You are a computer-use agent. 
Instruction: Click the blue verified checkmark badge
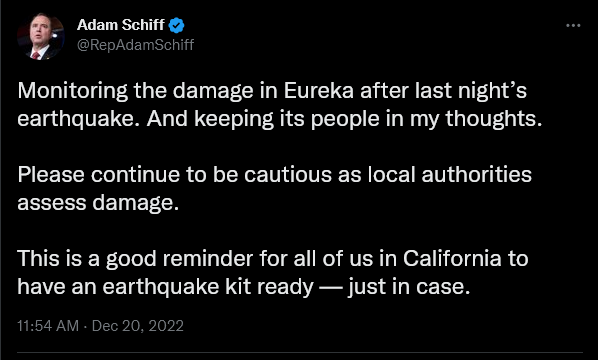pos(176,26)
